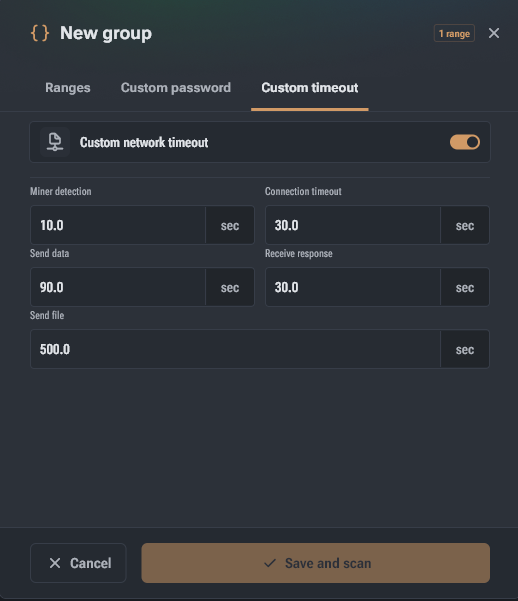Image resolution: width=518 pixels, height=601 pixels.
Task: Click the curly braces group icon
Action: coord(40,33)
